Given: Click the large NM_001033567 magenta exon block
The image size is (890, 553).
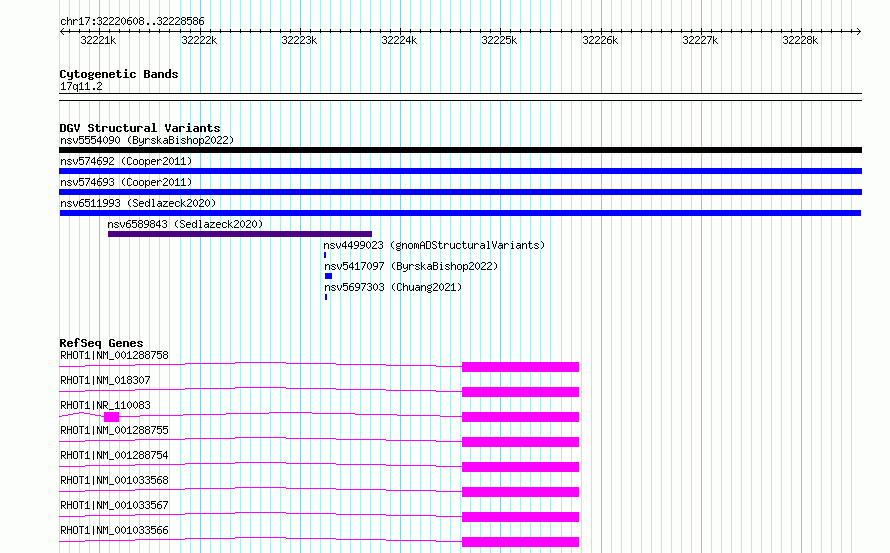Looking at the screenshot, I should 520,517.
